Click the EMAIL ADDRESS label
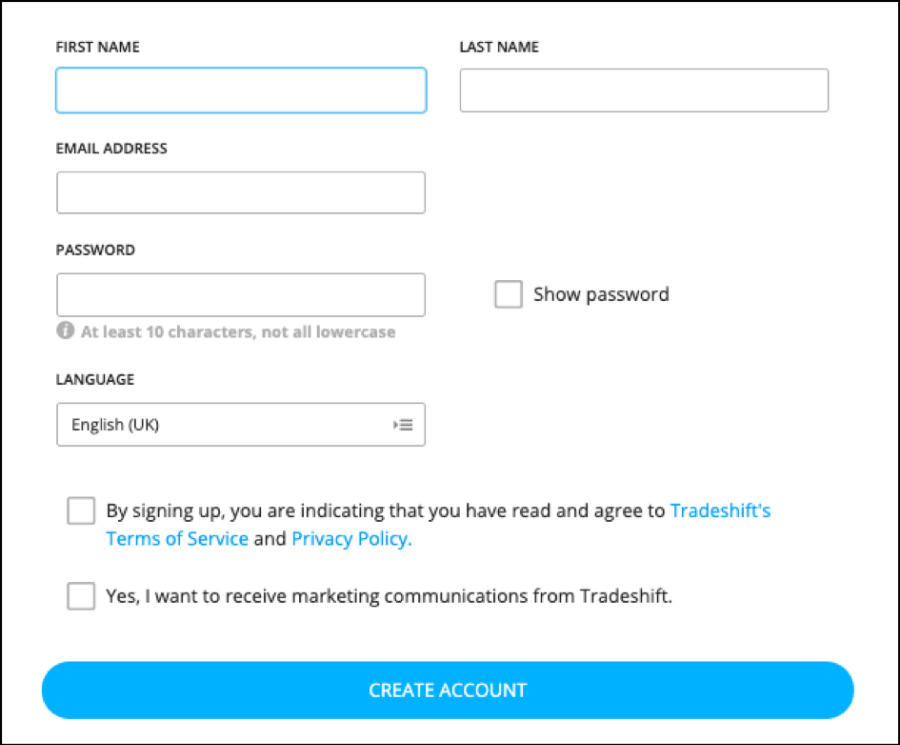 click(x=112, y=149)
